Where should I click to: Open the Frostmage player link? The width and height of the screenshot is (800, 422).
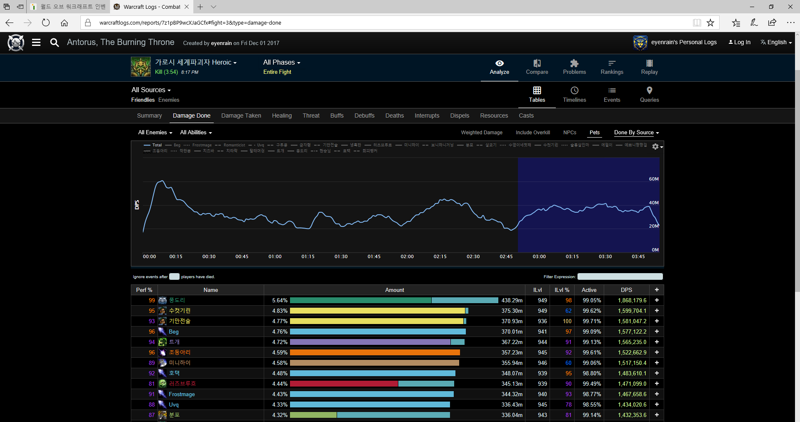pos(182,394)
